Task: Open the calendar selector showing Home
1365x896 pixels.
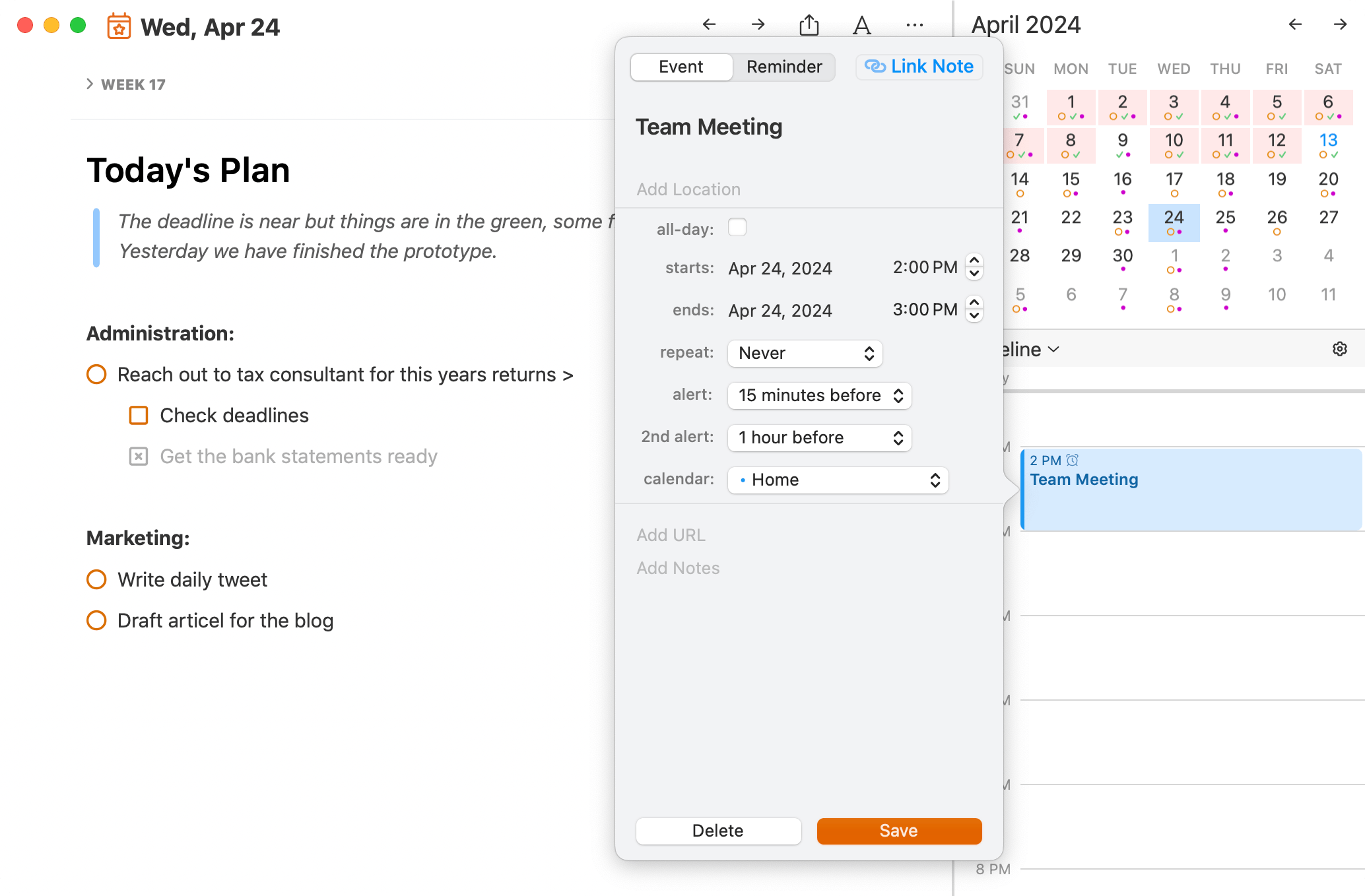Action: [x=837, y=480]
